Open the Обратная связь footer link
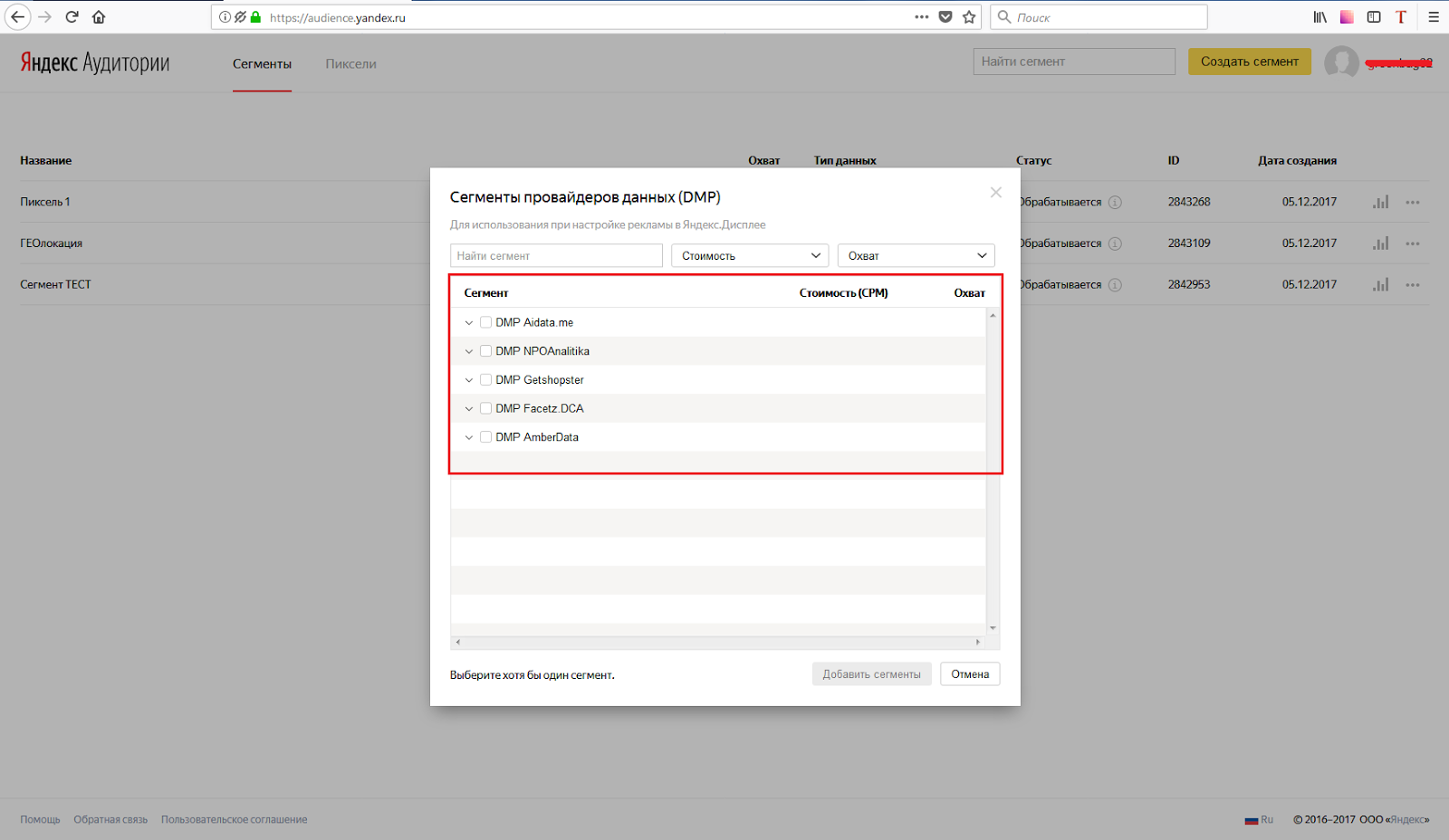The width and height of the screenshot is (1449, 840). [x=110, y=820]
